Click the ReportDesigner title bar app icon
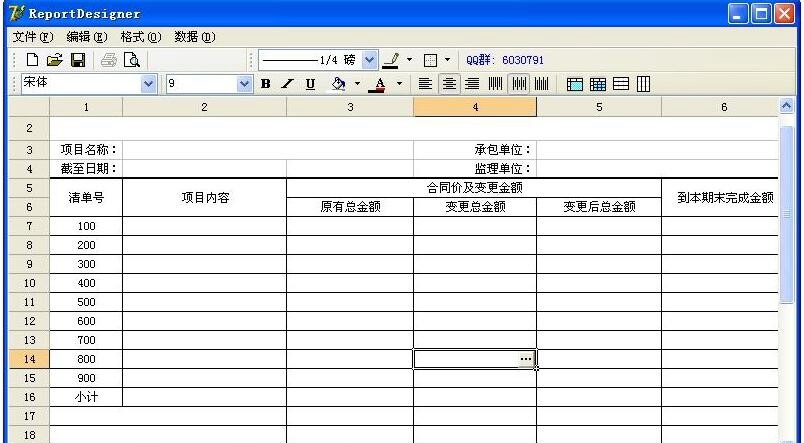Image resolution: width=804 pixels, height=443 pixels. [16, 13]
